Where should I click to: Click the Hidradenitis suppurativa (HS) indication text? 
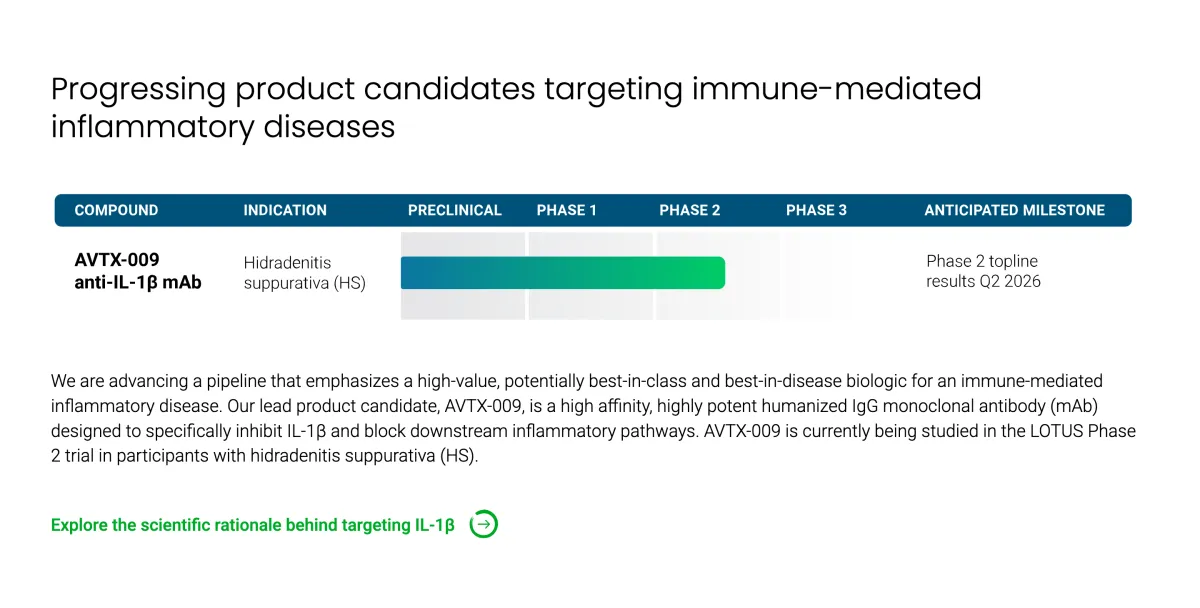(x=304, y=273)
